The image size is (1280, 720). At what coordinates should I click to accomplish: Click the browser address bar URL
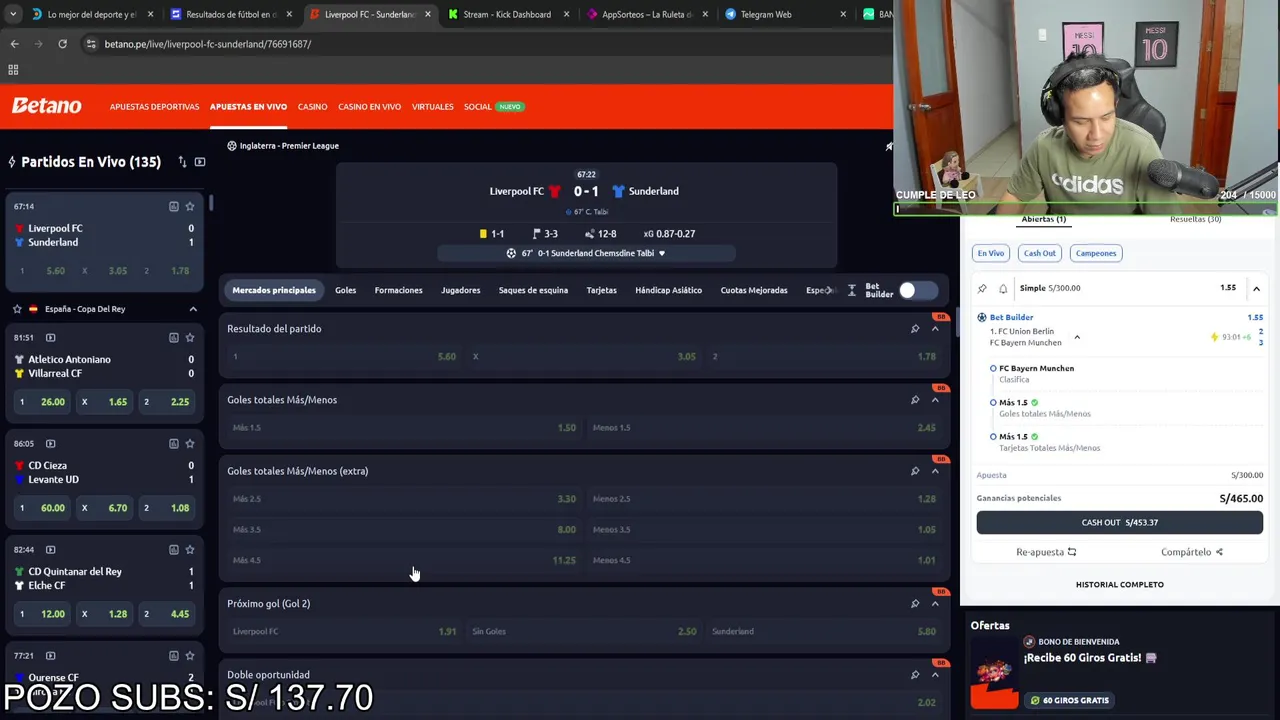pos(208,44)
